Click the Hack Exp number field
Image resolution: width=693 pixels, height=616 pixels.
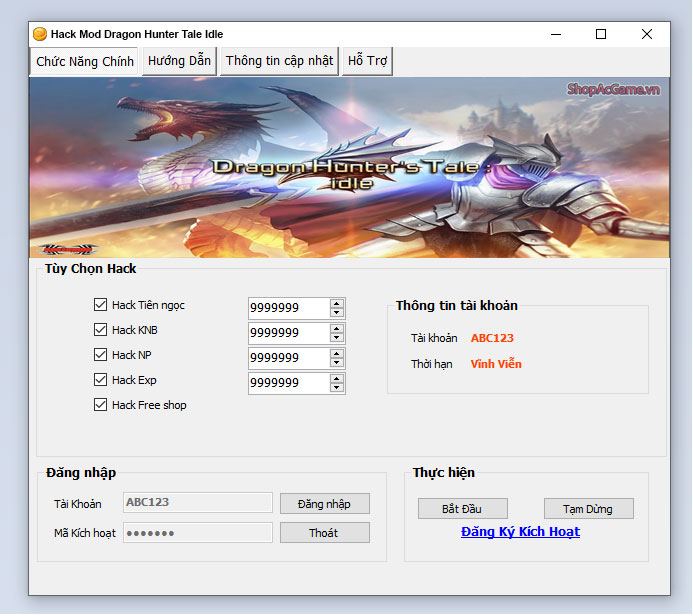(x=289, y=383)
